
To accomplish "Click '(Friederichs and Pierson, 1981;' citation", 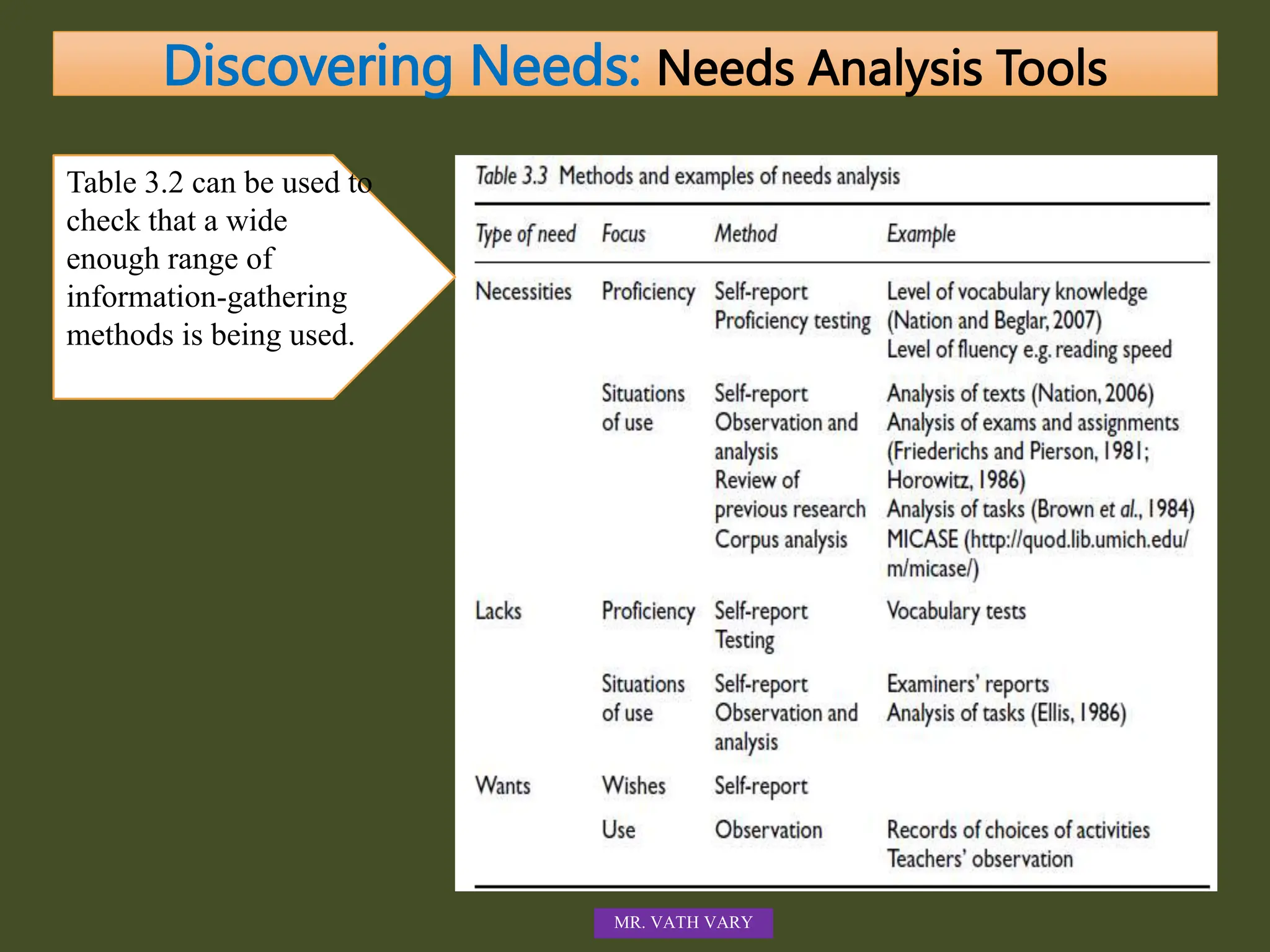I will coord(1018,451).
